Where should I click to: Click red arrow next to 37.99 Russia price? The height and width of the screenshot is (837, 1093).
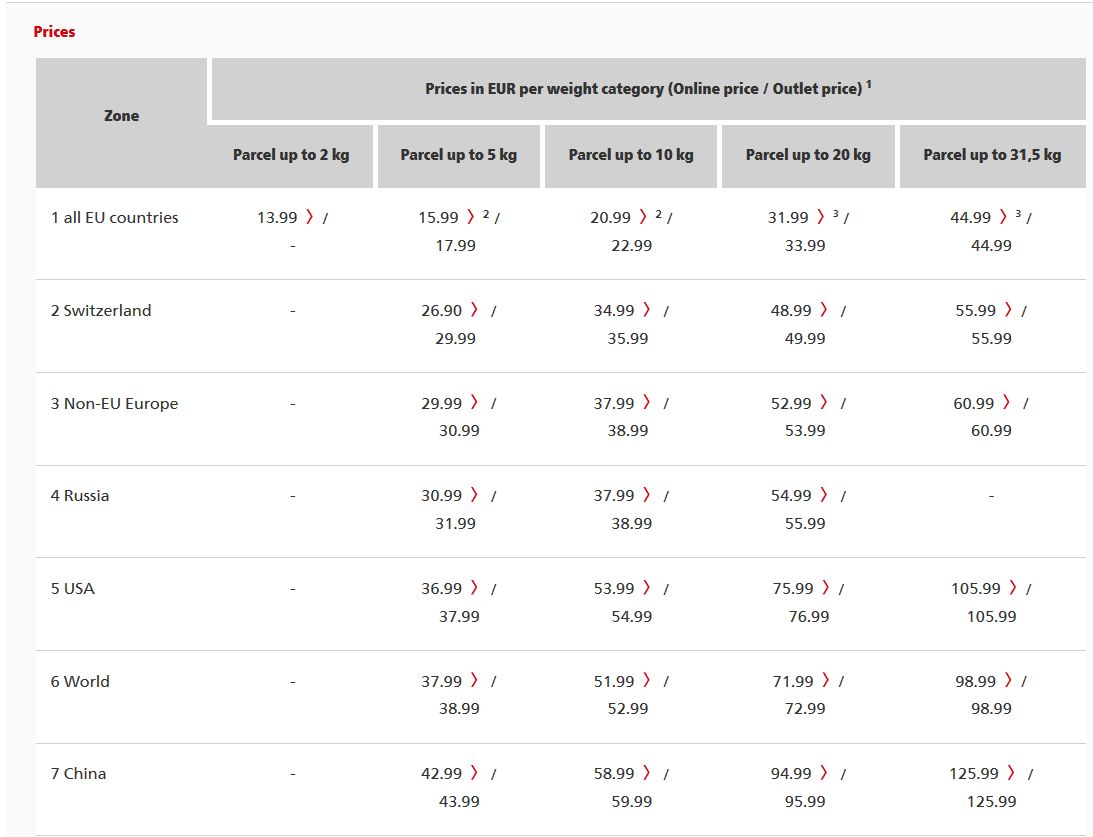647,495
